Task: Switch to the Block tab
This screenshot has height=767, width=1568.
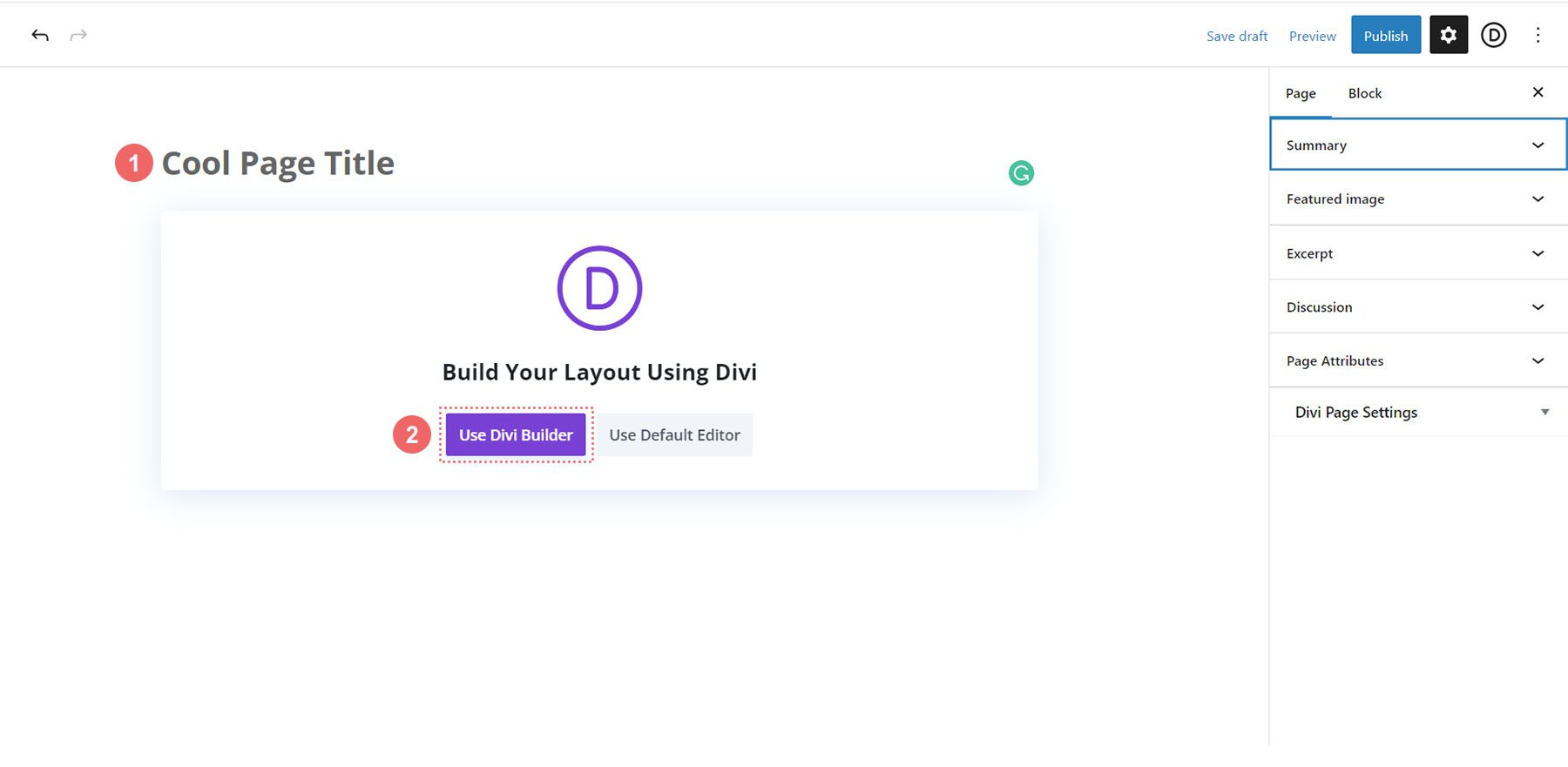Action: coord(1365,93)
